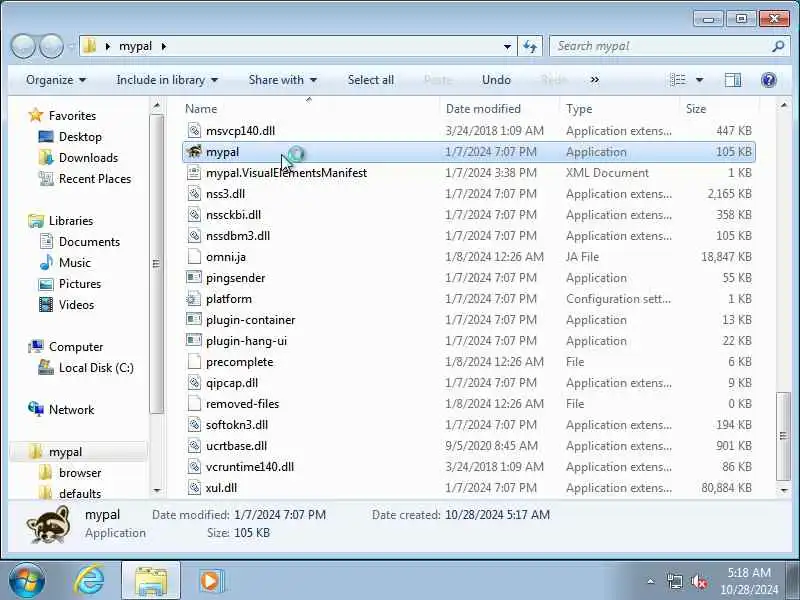Open the browser subfolder in sidebar
The image size is (800, 600).
coord(80,473)
